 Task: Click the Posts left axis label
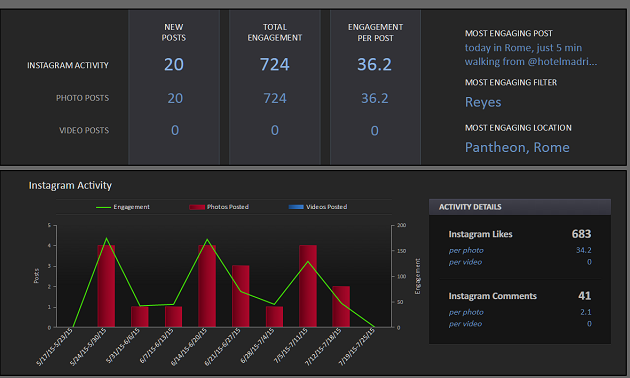[36, 276]
